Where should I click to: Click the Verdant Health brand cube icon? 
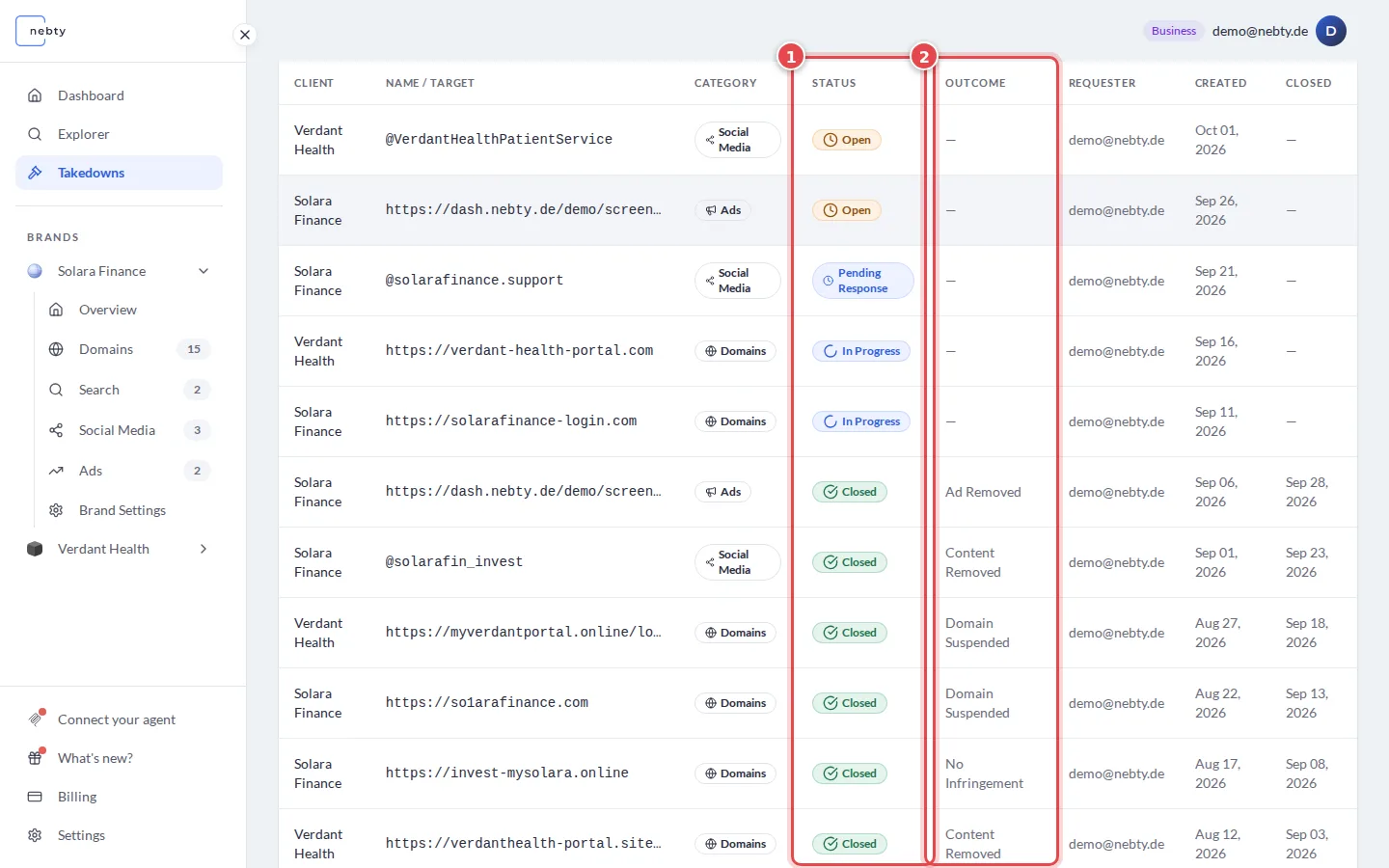click(x=35, y=549)
